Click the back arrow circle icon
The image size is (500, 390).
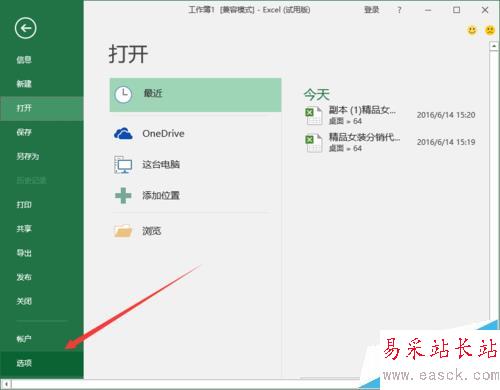26,28
